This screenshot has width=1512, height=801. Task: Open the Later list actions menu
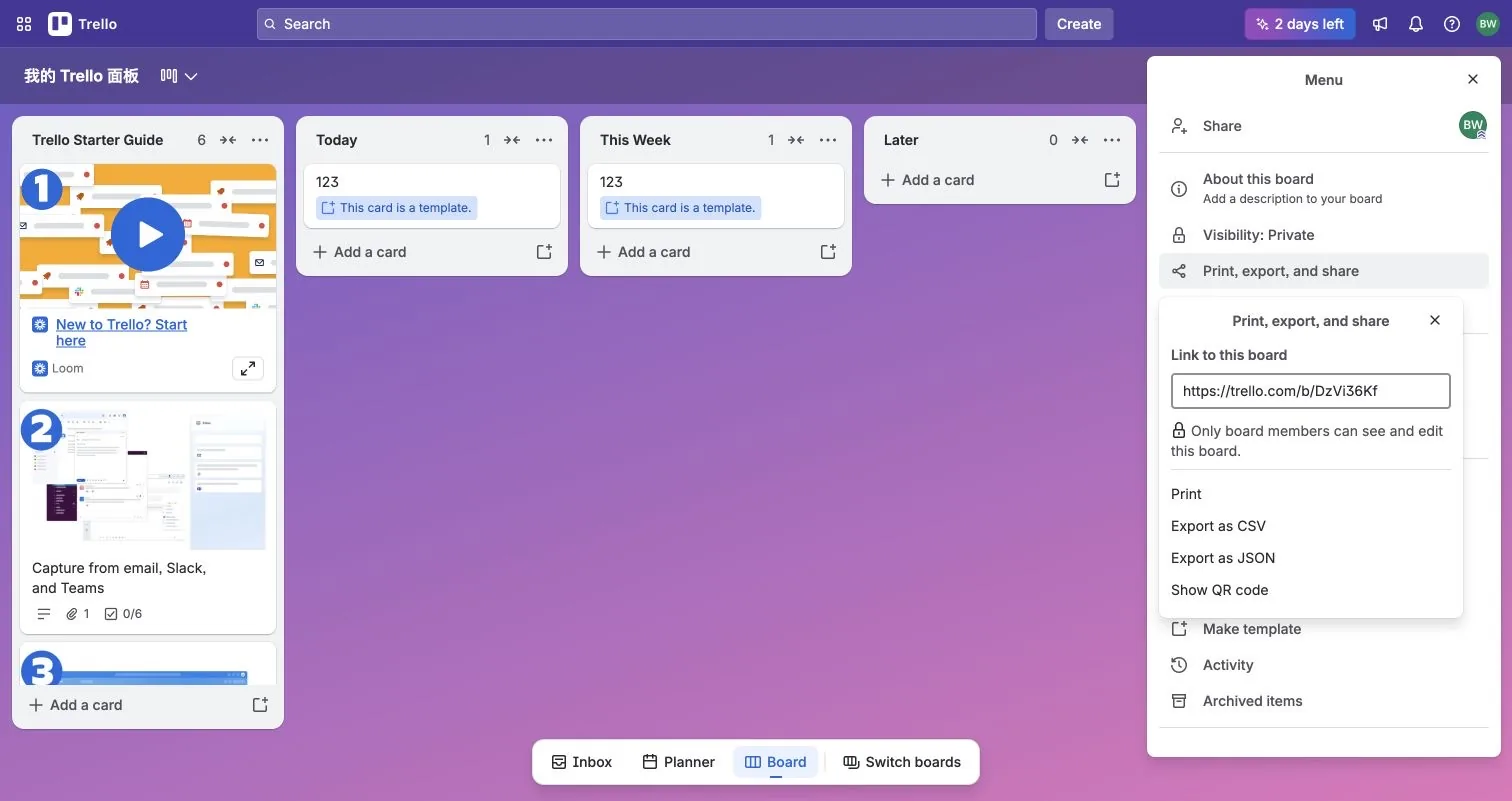(x=1112, y=140)
